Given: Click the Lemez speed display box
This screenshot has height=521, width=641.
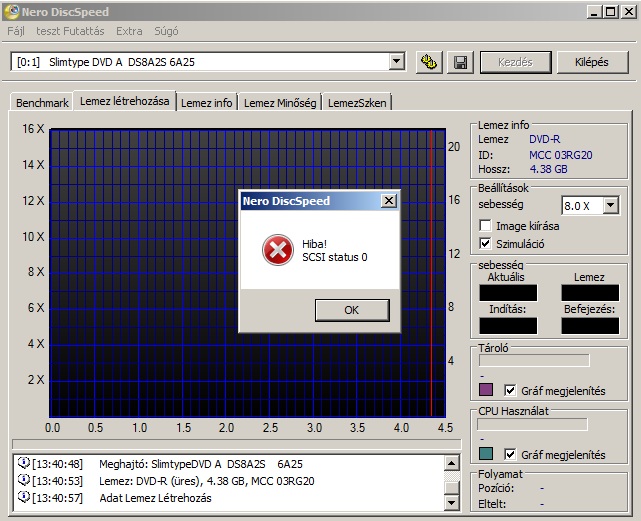Looking at the screenshot, I should (x=590, y=293).
